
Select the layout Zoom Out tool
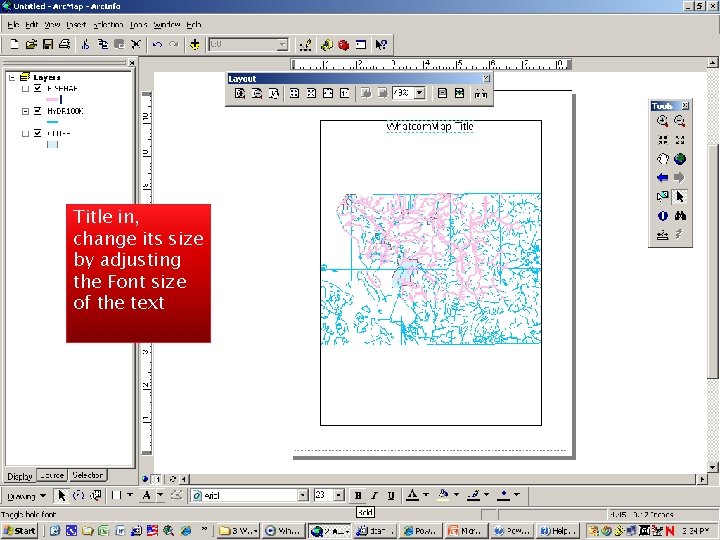coord(257,94)
